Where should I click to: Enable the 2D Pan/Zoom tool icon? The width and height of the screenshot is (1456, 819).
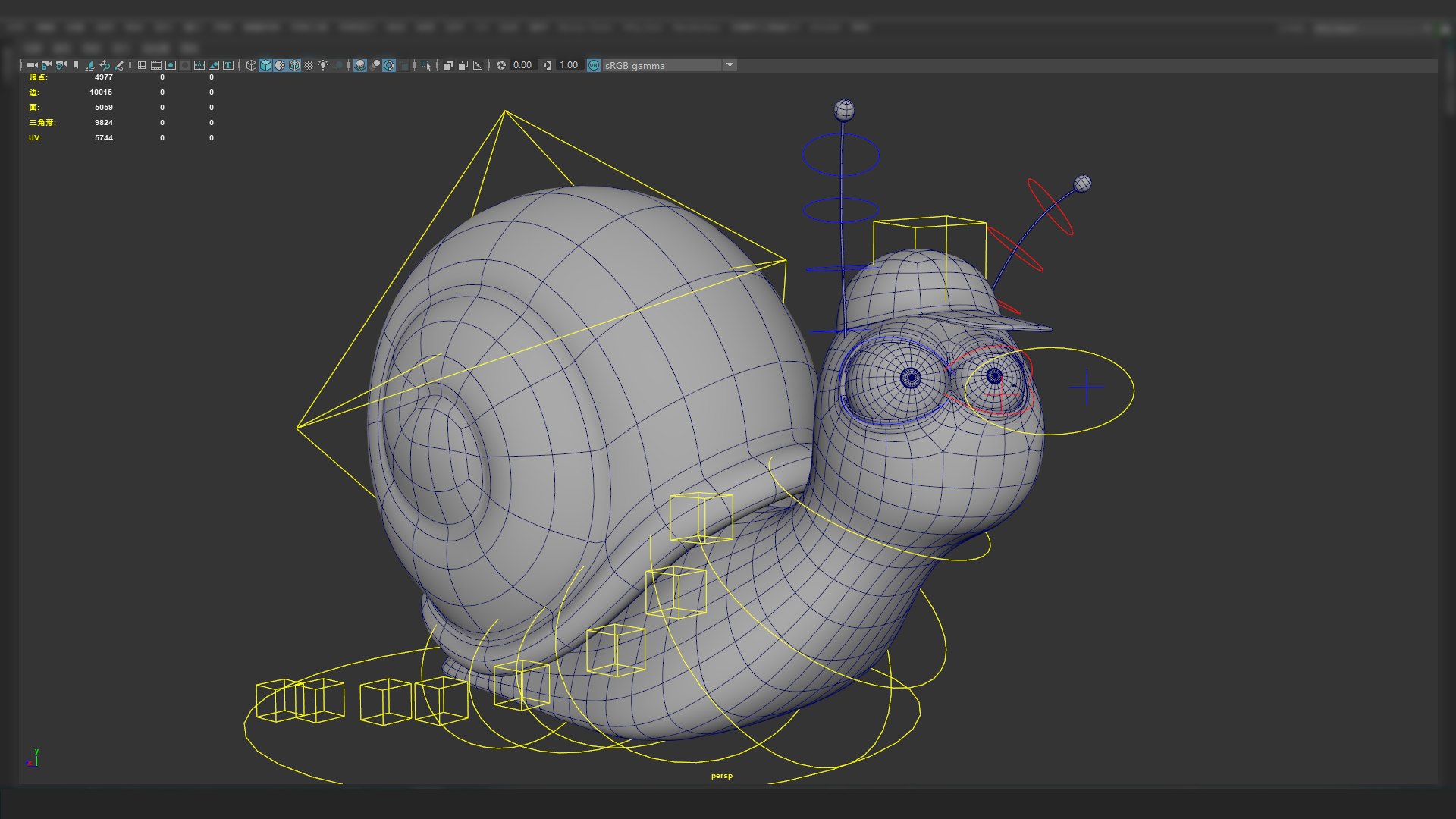click(105, 65)
